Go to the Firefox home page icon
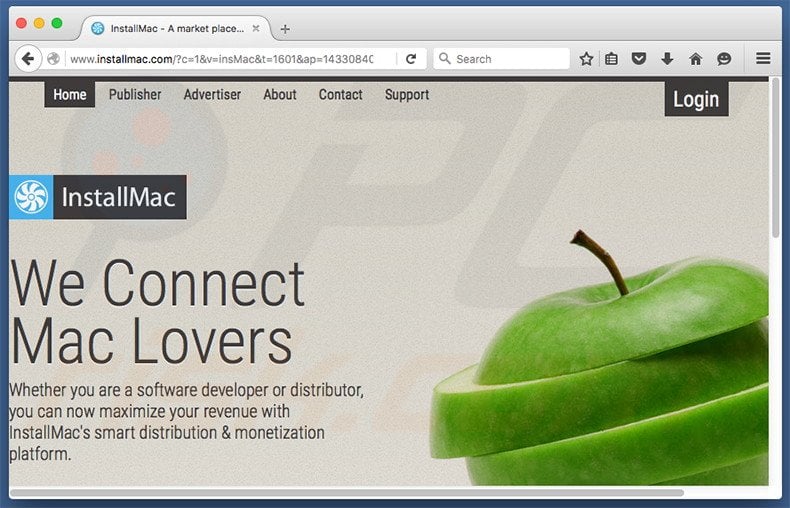 tap(695, 59)
